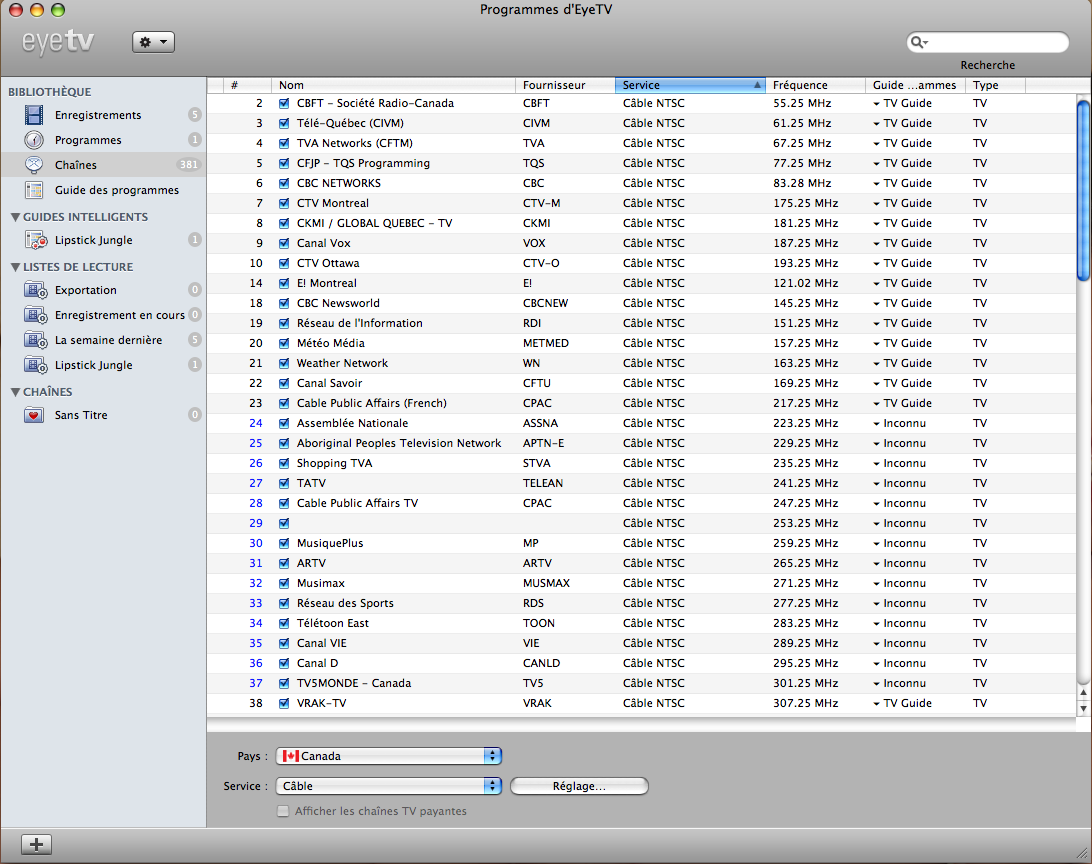This screenshot has height=864, width=1092.
Task: Click the plus add button at bottom
Action: click(x=36, y=845)
